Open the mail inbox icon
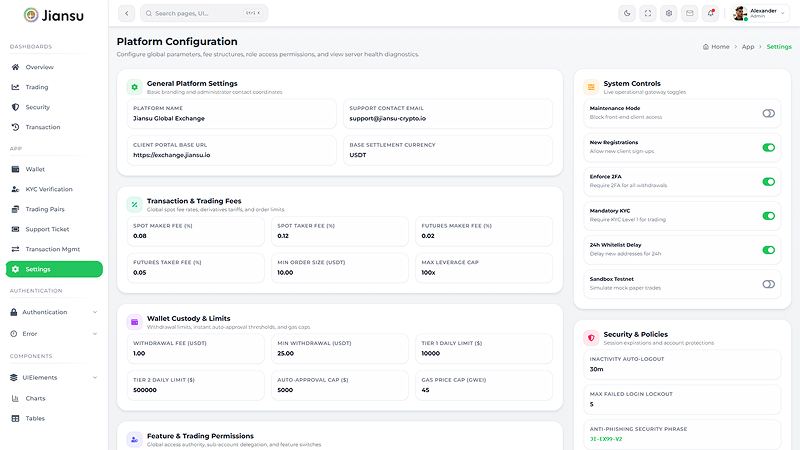The width and height of the screenshot is (800, 450). [690, 13]
